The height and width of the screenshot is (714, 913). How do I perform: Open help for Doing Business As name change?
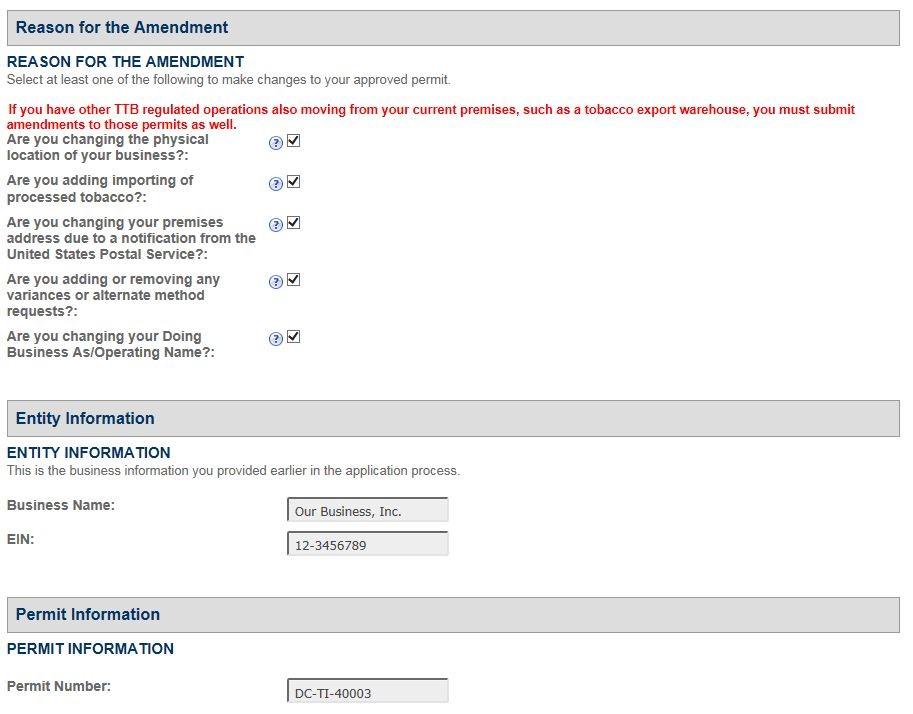276,339
